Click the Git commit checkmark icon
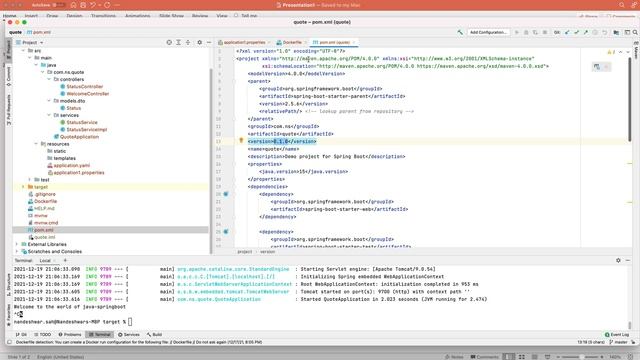The width and height of the screenshot is (640, 360). click(576, 32)
